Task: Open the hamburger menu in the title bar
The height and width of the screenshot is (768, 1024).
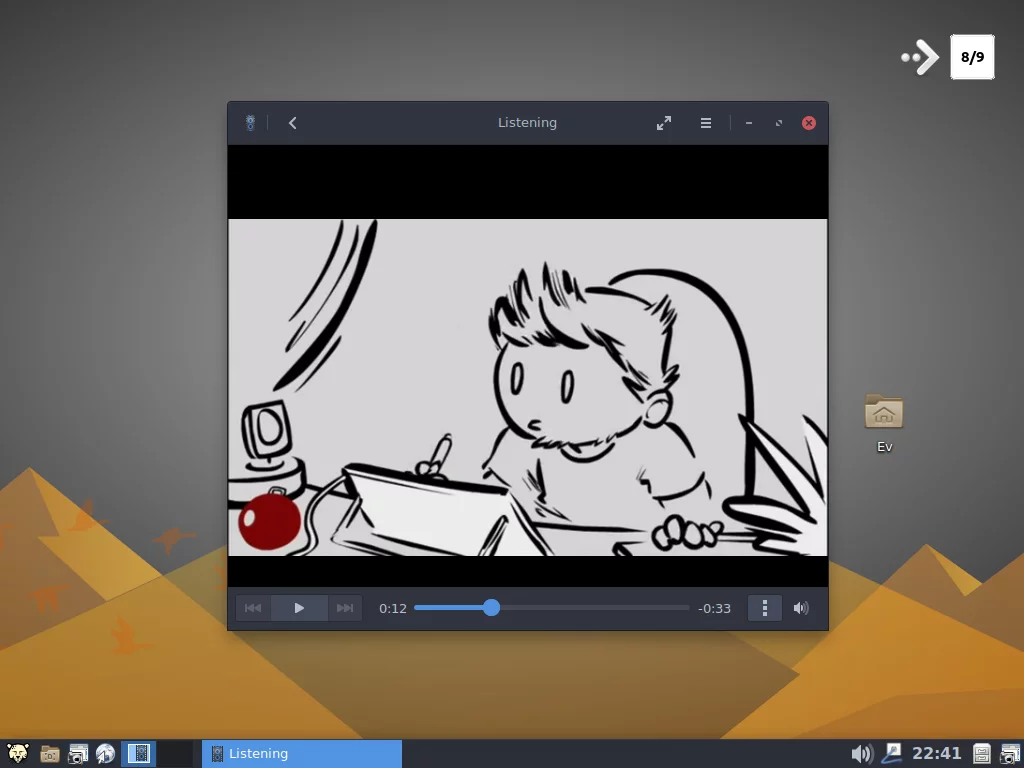Action: click(705, 122)
